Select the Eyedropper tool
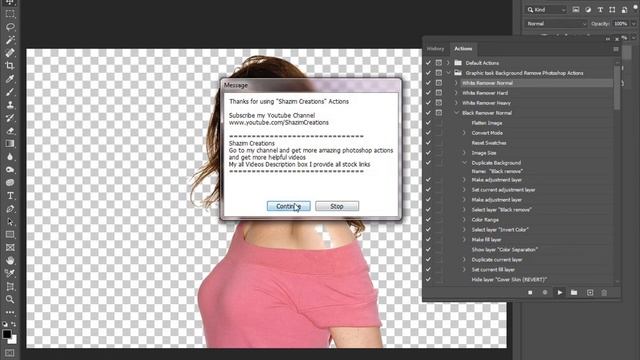Viewport: 640px width, 360px height. pyautogui.click(x=10, y=79)
